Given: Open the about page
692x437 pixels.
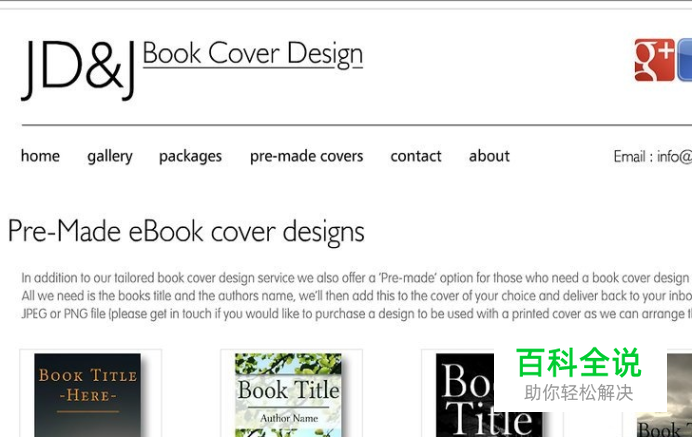Looking at the screenshot, I should (x=489, y=156).
